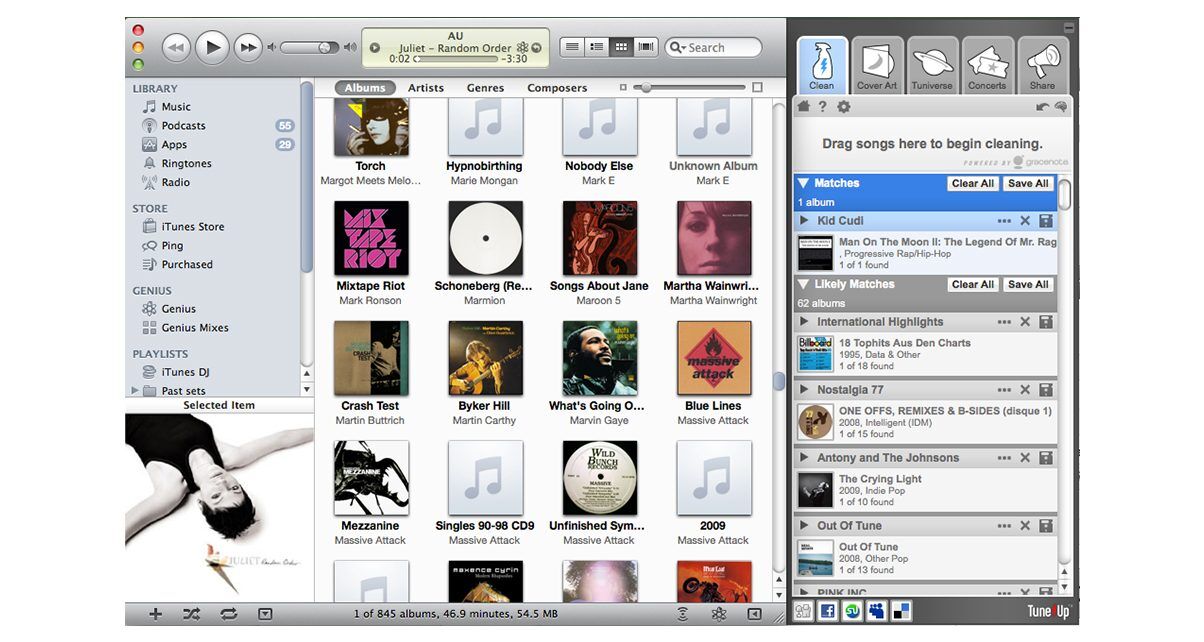Click the Play button
Viewport: 1204px width, 642px height.
pos(212,46)
